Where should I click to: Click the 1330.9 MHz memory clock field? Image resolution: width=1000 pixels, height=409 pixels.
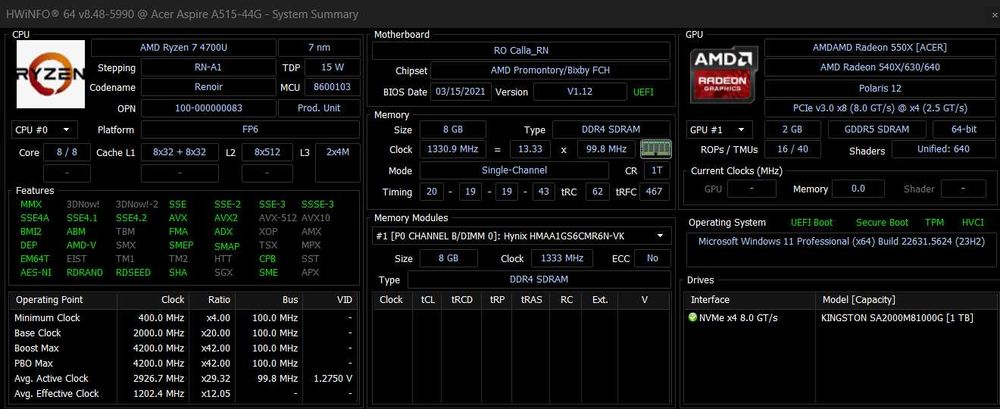[452, 150]
